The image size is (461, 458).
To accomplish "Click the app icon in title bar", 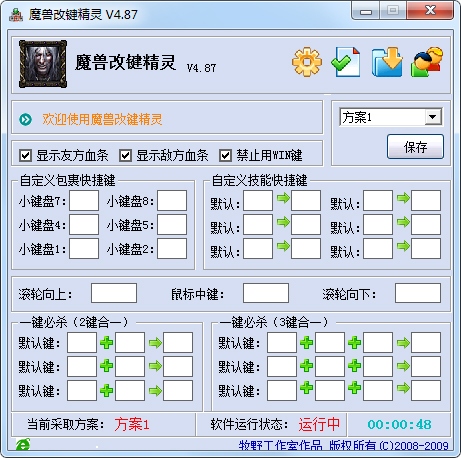I will (x=16, y=15).
